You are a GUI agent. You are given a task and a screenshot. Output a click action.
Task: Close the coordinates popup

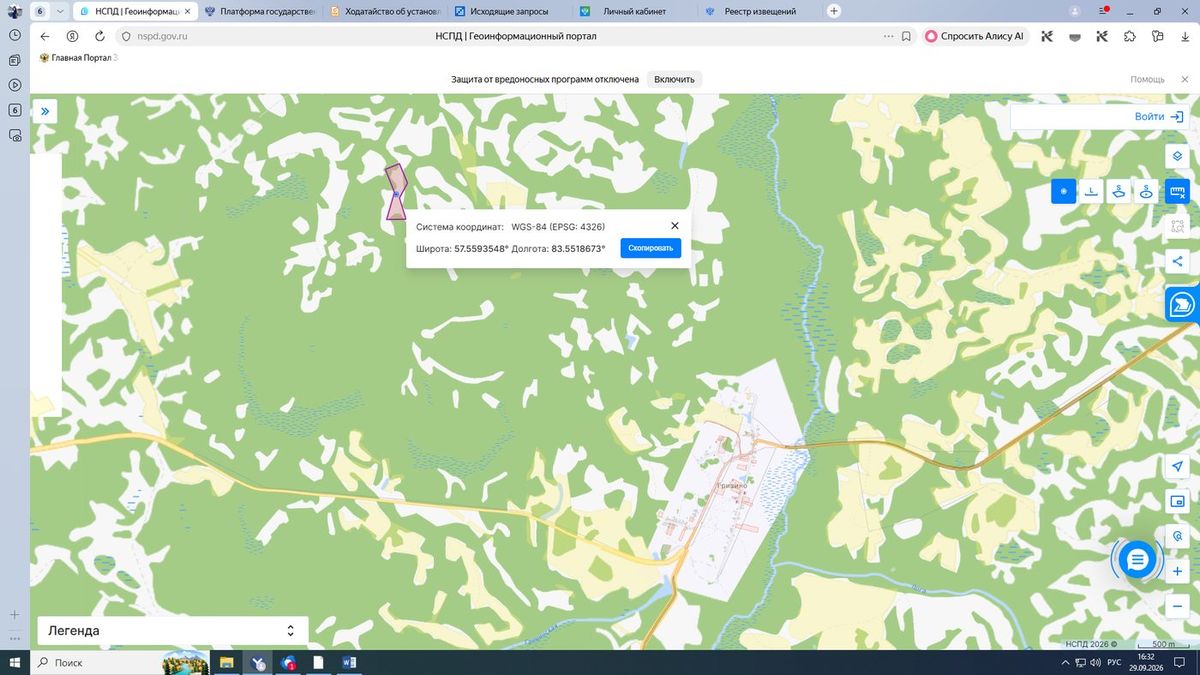click(x=675, y=226)
